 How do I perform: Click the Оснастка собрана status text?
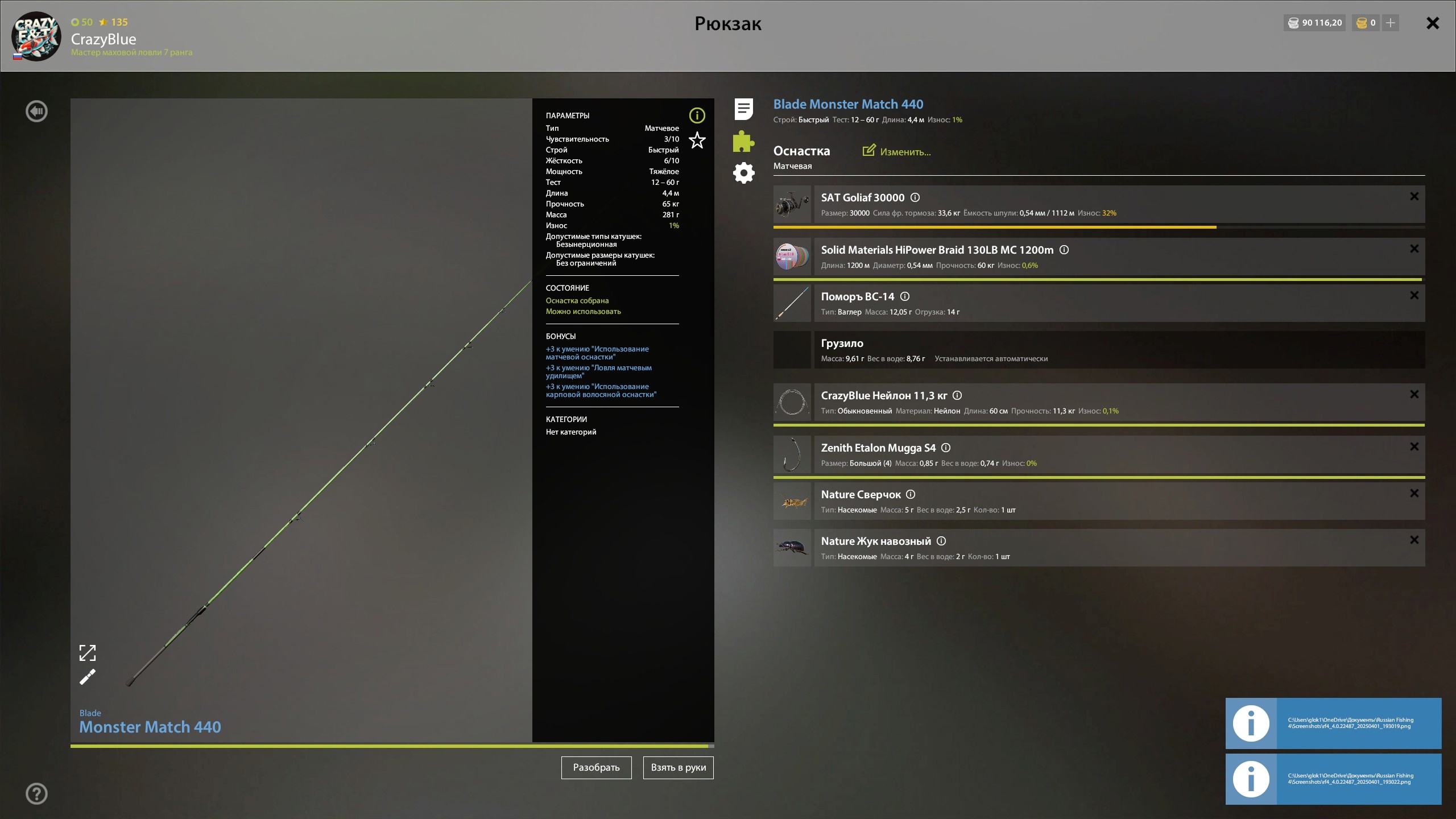pyautogui.click(x=577, y=300)
